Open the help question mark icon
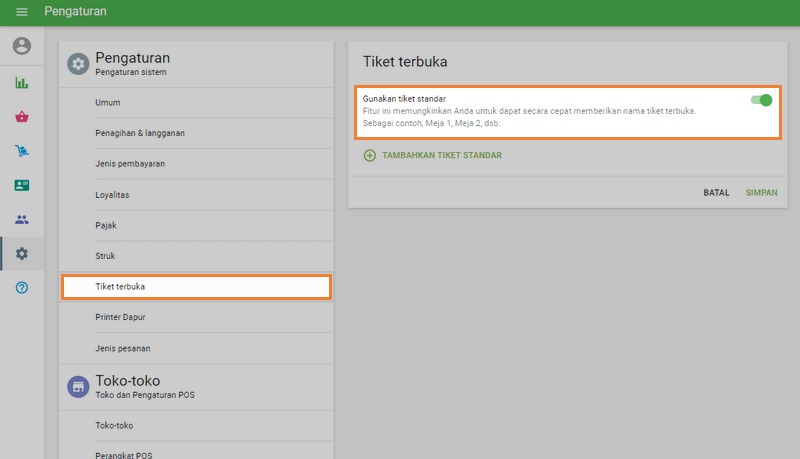Viewport: 800px width, 459px height. point(22,288)
